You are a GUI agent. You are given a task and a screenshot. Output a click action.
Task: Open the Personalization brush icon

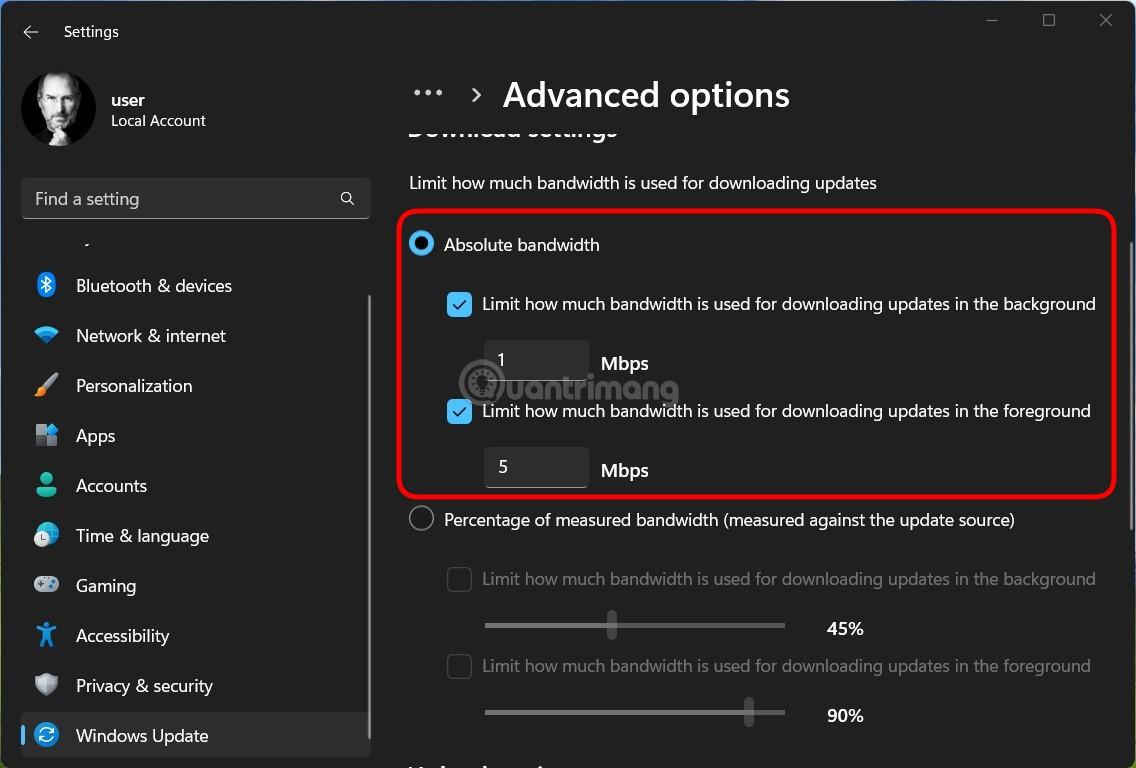pos(46,385)
